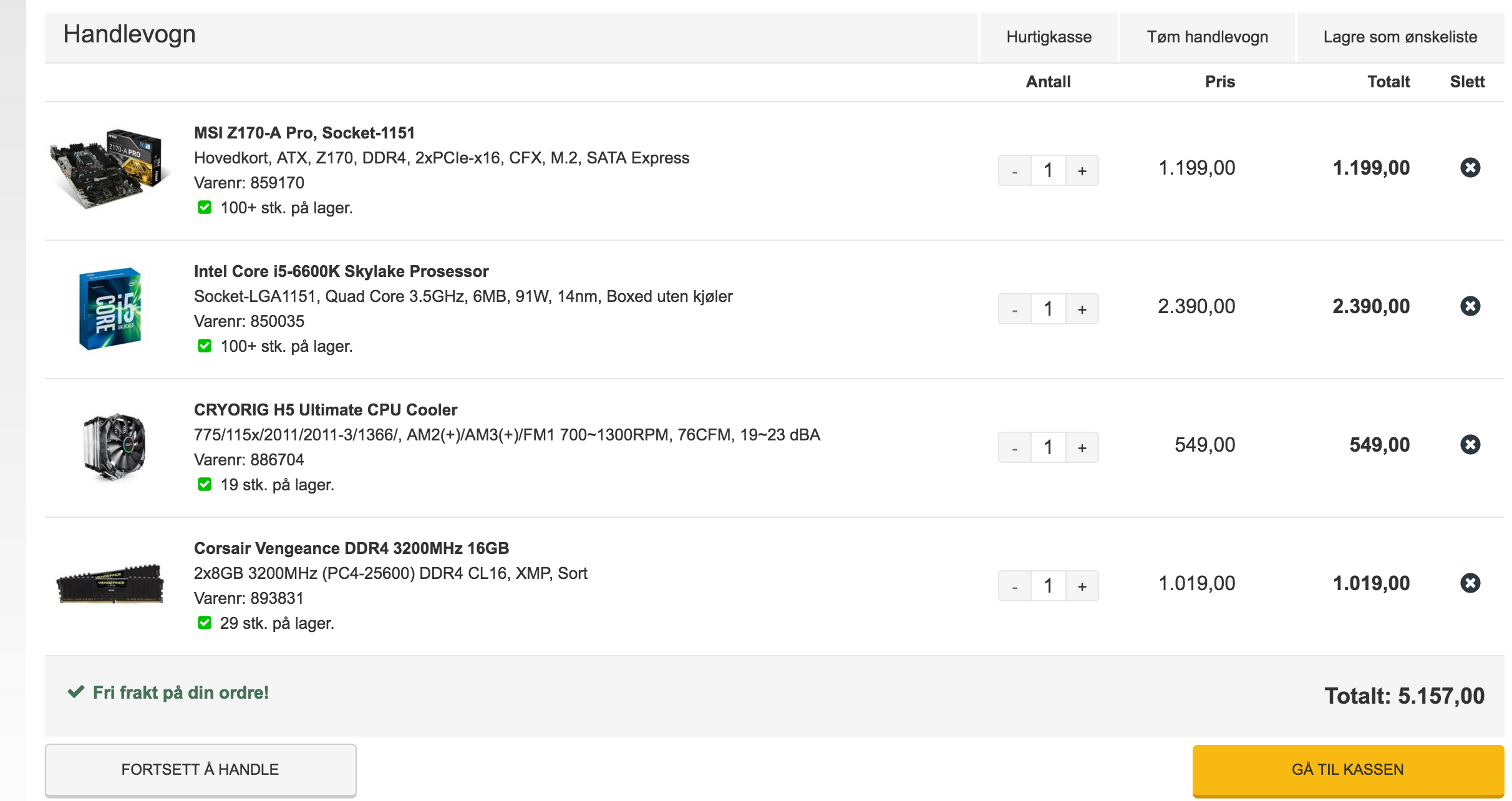Image resolution: width=1512 pixels, height=801 pixels.
Task: Click Totalt: 5.157,00 amount
Action: pos(1405,696)
